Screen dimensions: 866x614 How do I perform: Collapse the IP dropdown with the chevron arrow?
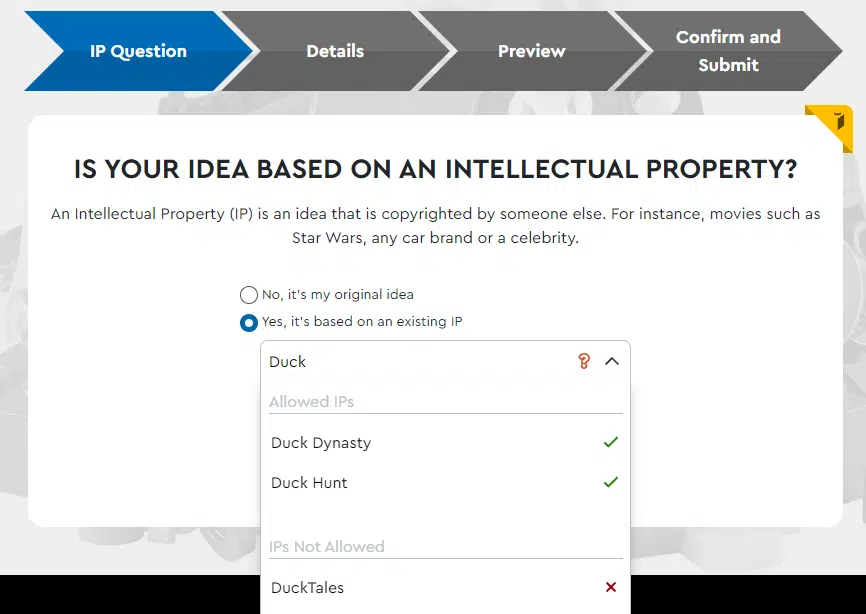coord(612,362)
